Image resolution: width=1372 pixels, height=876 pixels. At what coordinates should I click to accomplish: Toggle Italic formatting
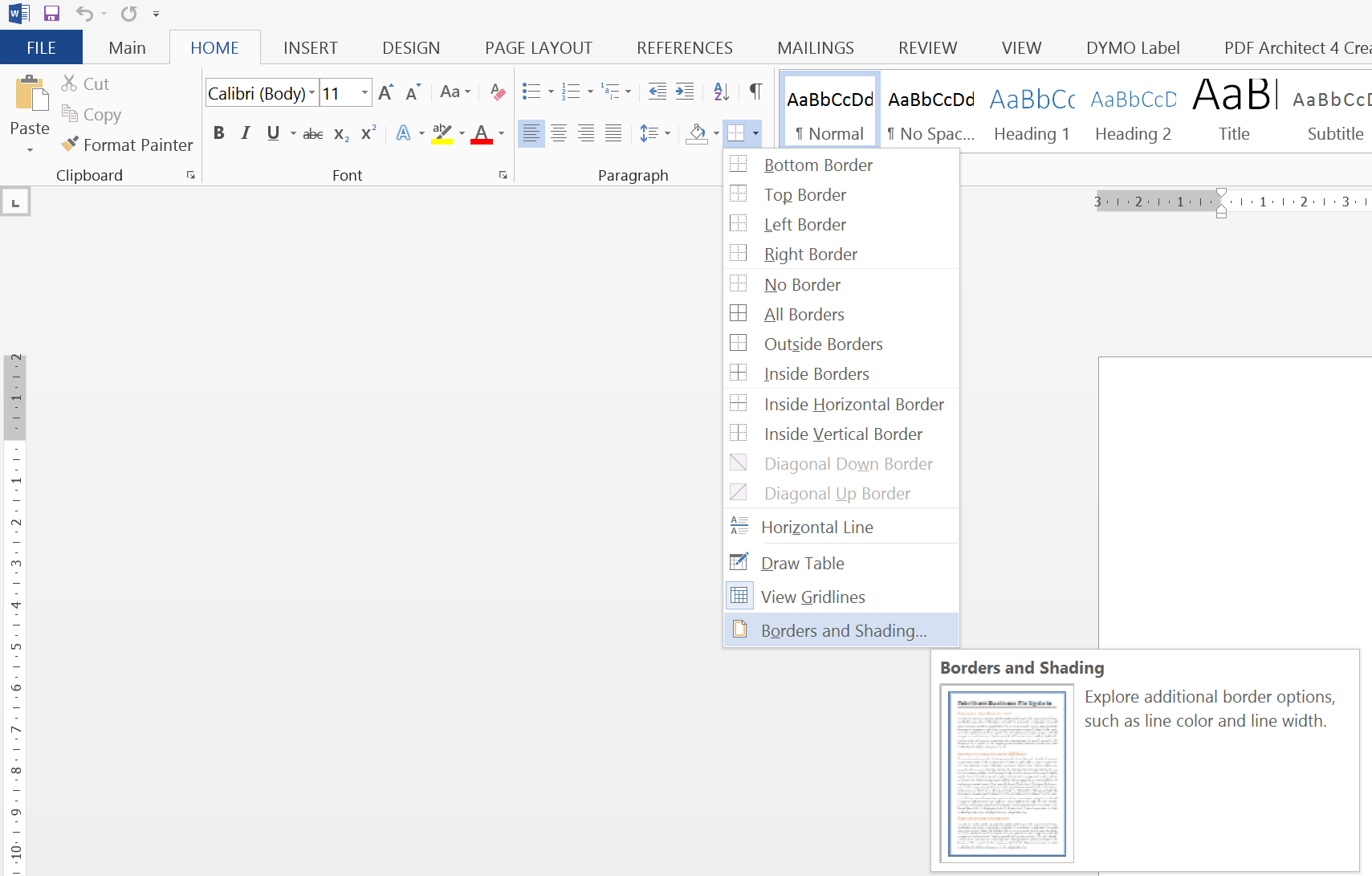[246, 133]
